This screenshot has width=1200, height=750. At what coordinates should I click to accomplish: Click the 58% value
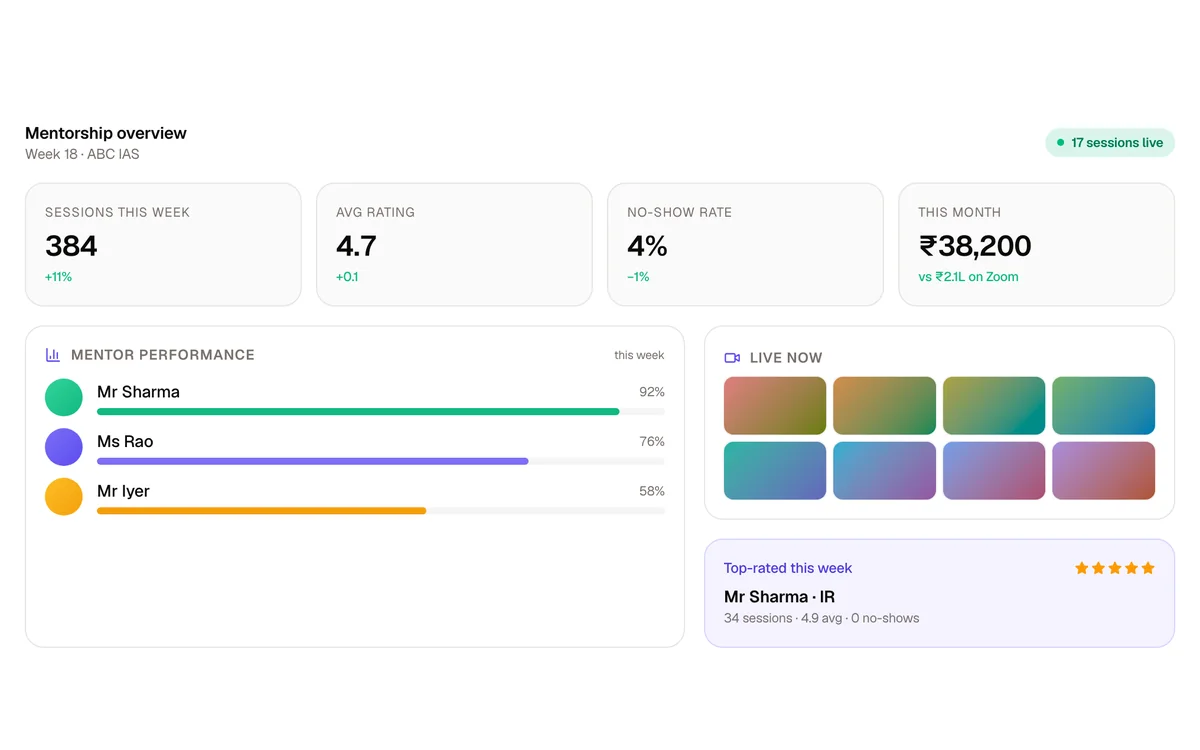[652, 492]
